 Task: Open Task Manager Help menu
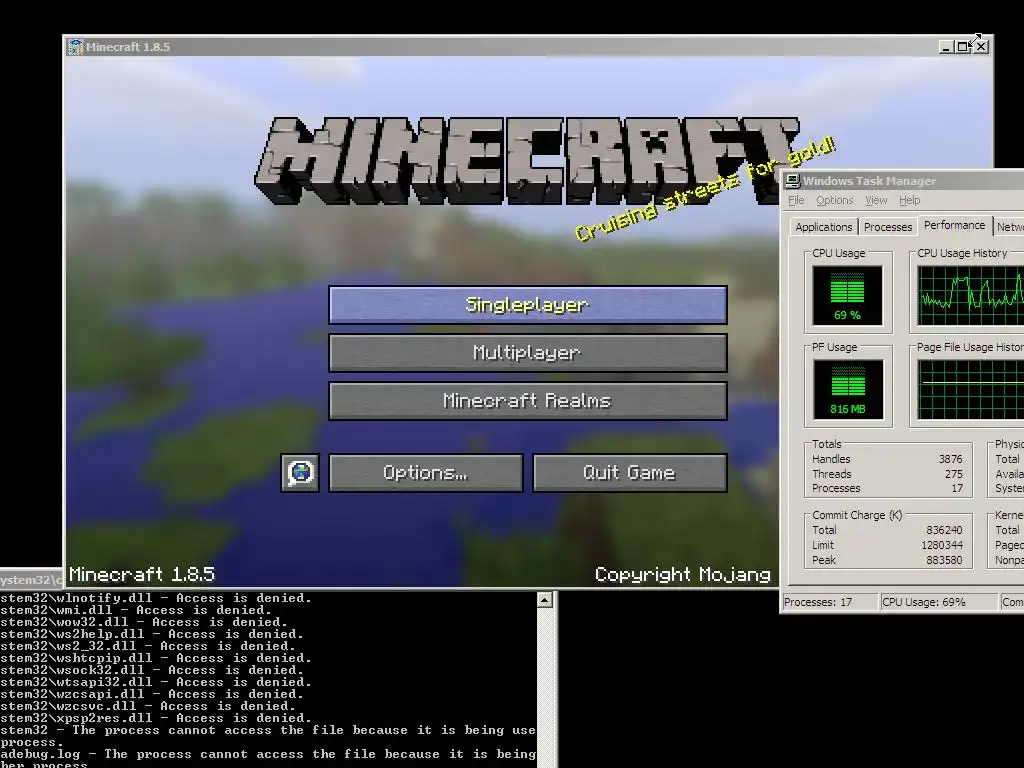(909, 200)
